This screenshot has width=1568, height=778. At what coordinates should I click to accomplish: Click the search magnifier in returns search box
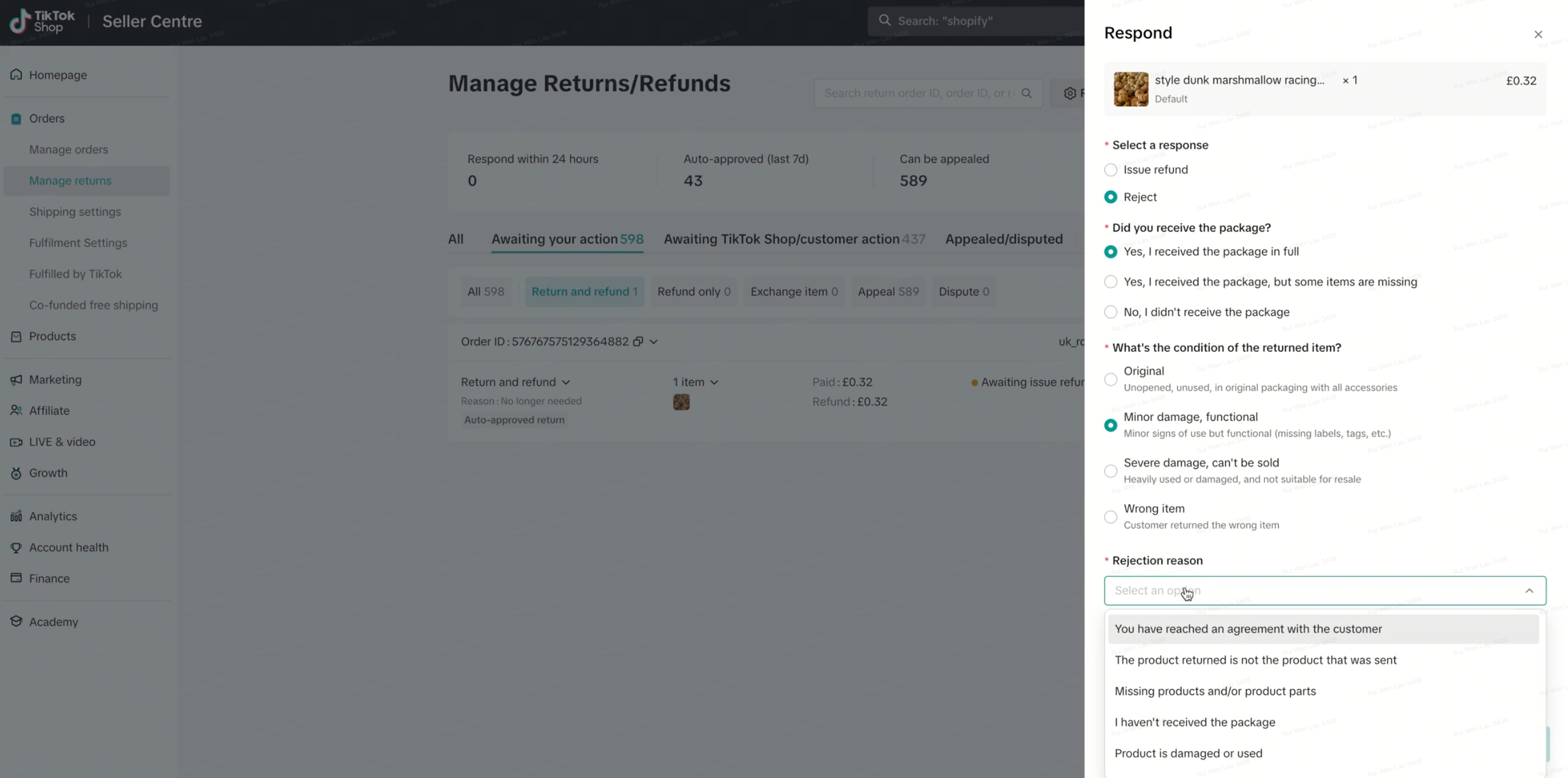pos(1026,93)
